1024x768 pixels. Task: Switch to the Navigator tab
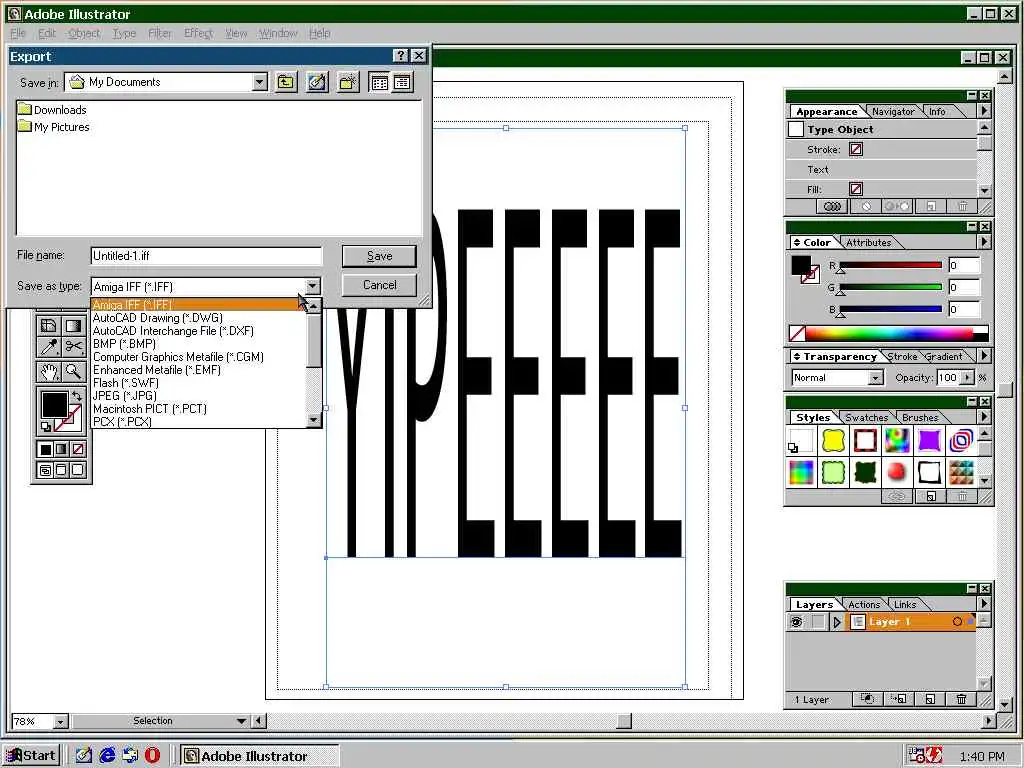pos(893,112)
